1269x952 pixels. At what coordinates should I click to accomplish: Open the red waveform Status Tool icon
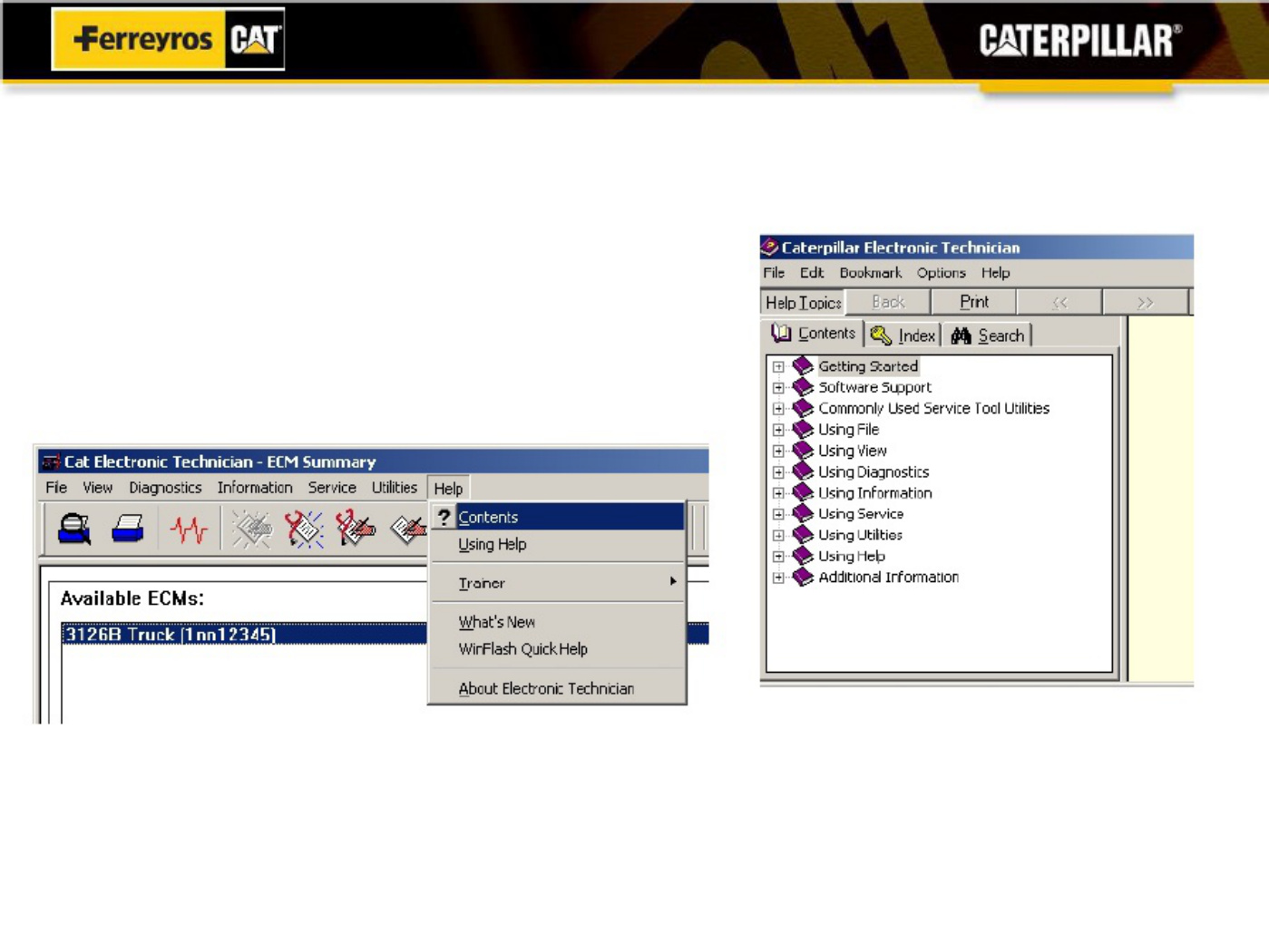189,529
